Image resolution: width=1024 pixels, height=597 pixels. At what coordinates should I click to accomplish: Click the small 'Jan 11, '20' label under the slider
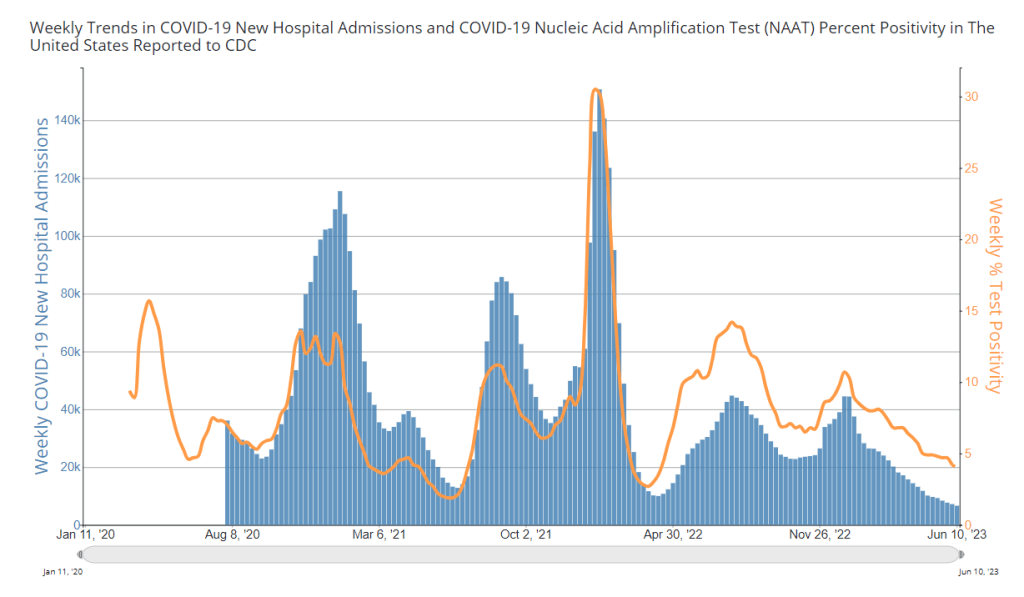(x=62, y=572)
